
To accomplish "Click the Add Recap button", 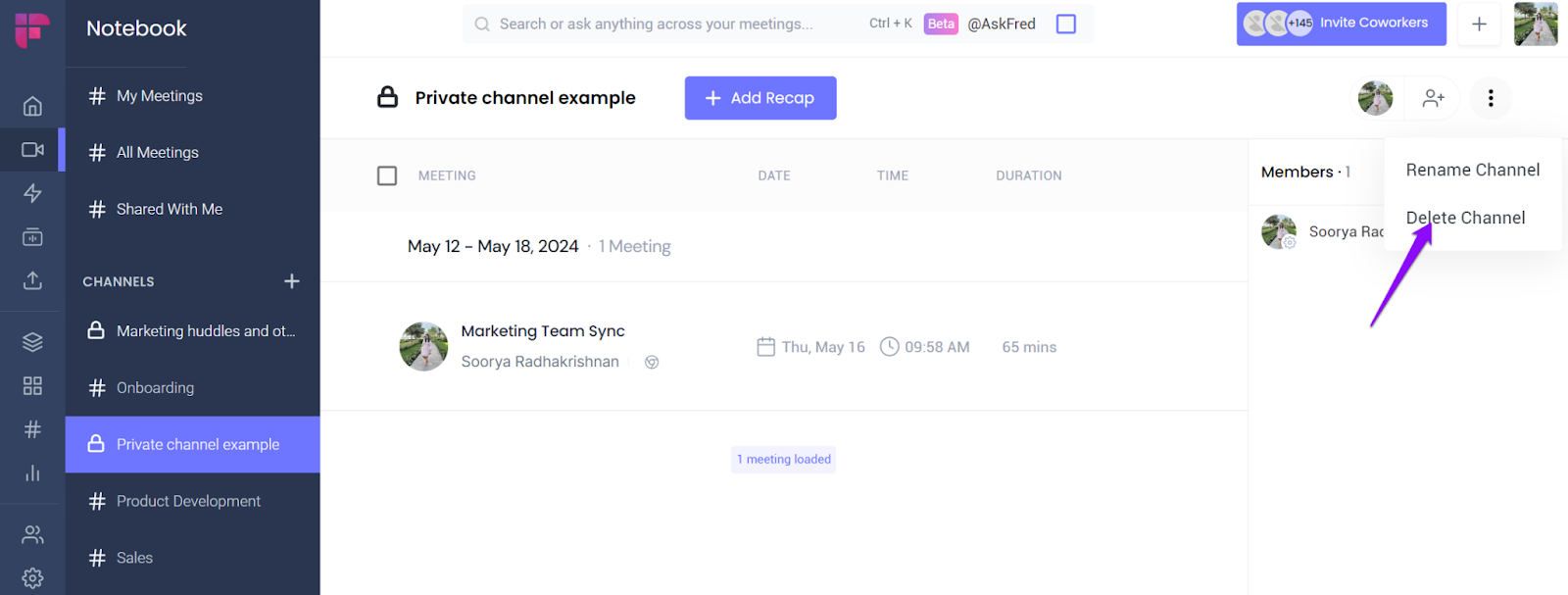I will point(760,98).
